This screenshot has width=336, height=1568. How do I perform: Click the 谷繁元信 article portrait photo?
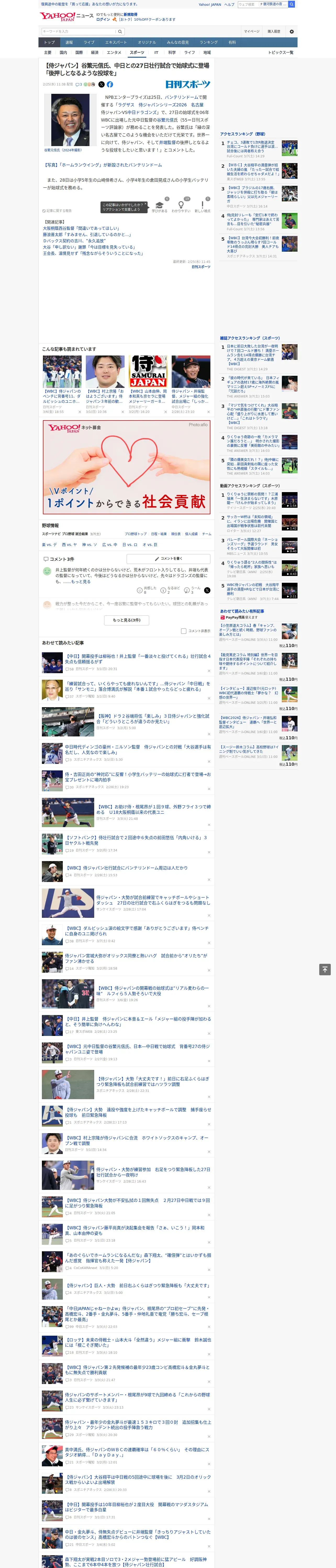tap(71, 120)
